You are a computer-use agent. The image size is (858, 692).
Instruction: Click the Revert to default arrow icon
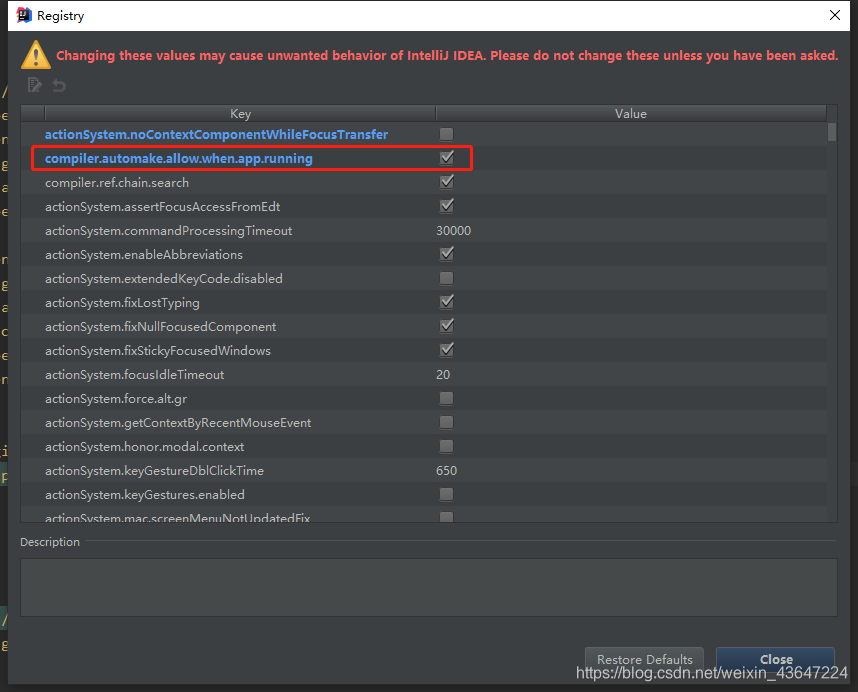59,85
